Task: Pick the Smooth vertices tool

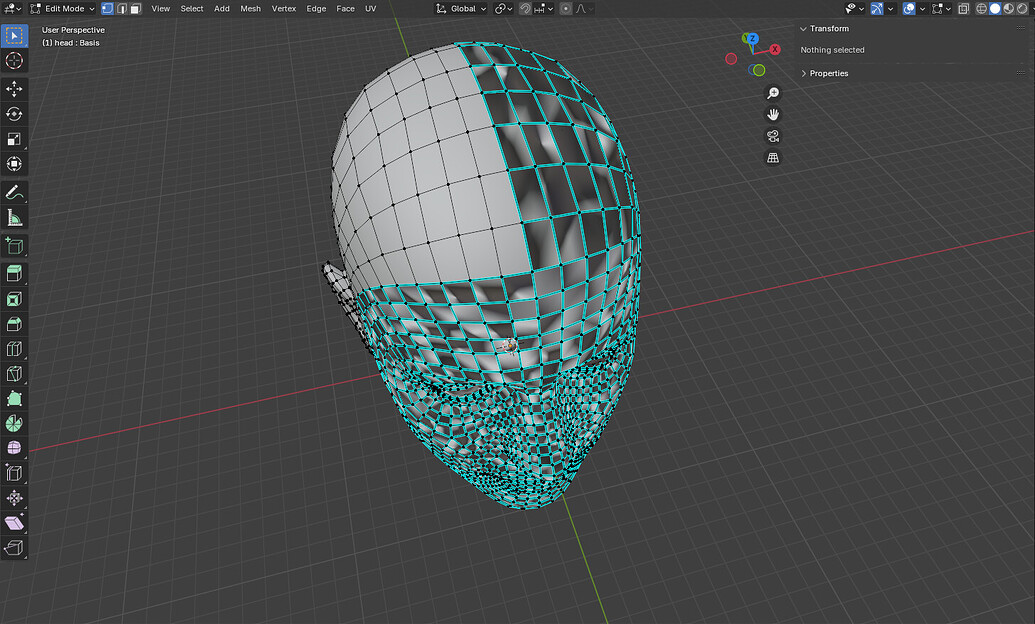Action: 14,448
